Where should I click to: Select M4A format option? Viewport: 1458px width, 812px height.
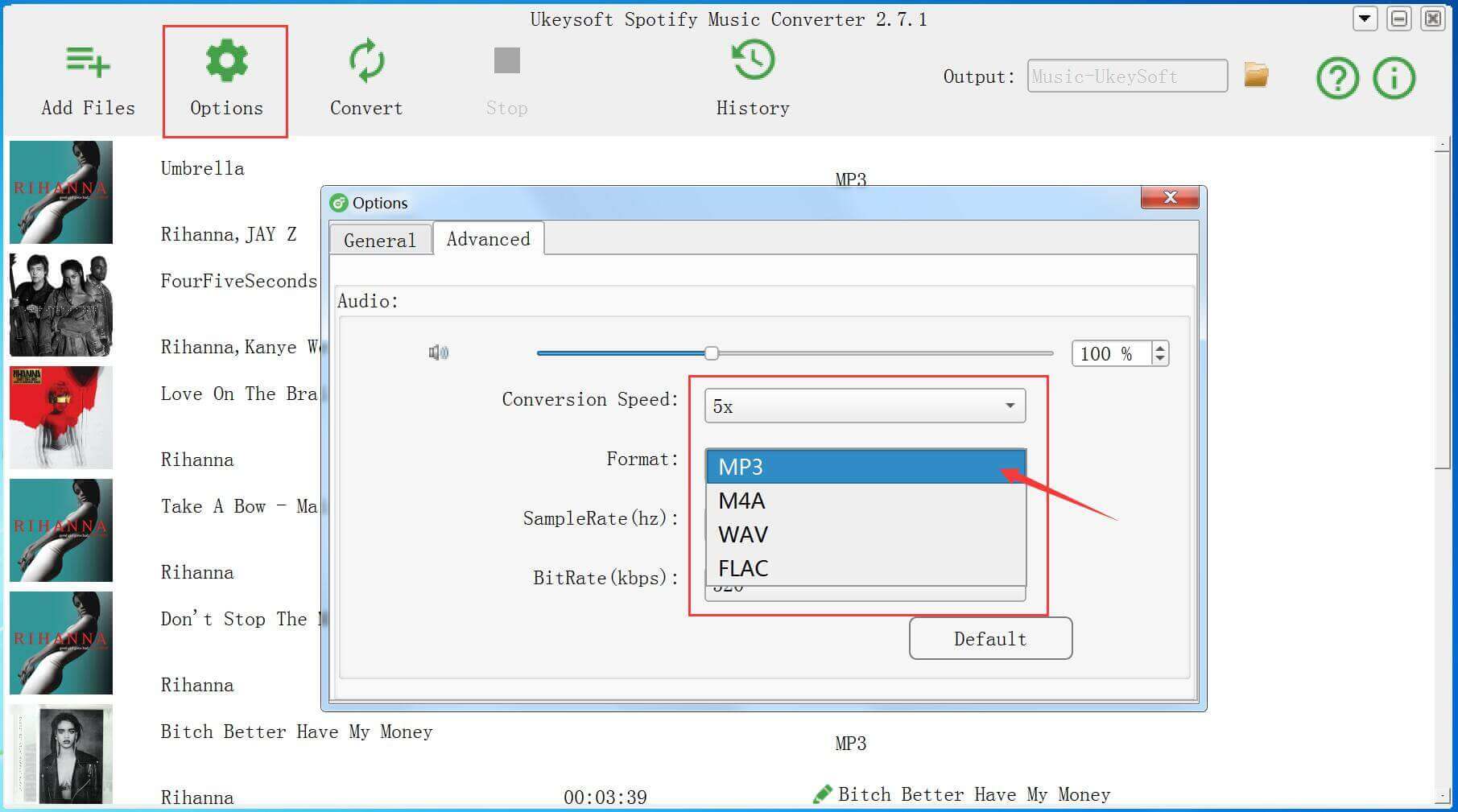(x=865, y=501)
